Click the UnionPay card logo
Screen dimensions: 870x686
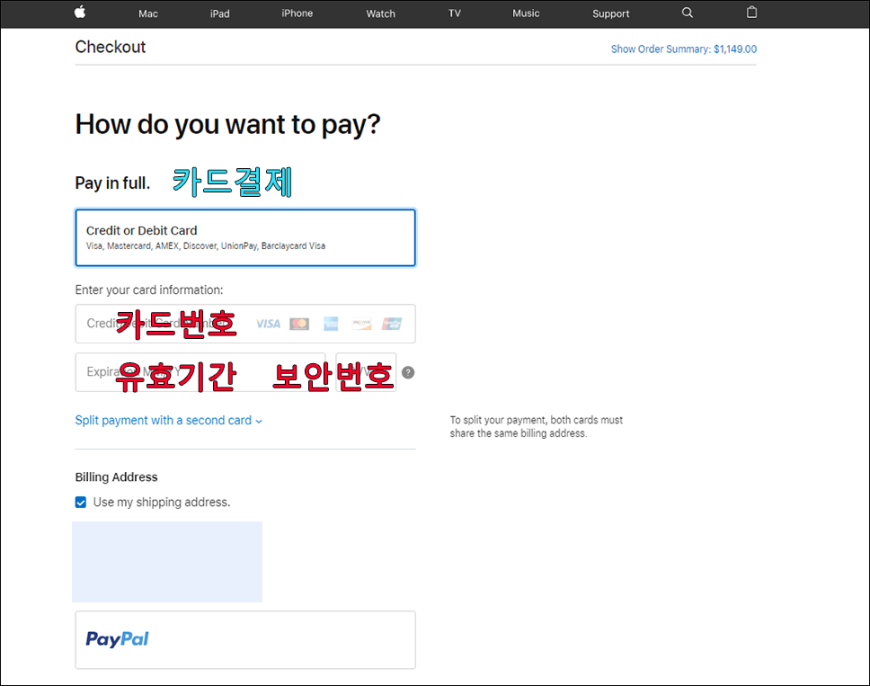tap(392, 324)
